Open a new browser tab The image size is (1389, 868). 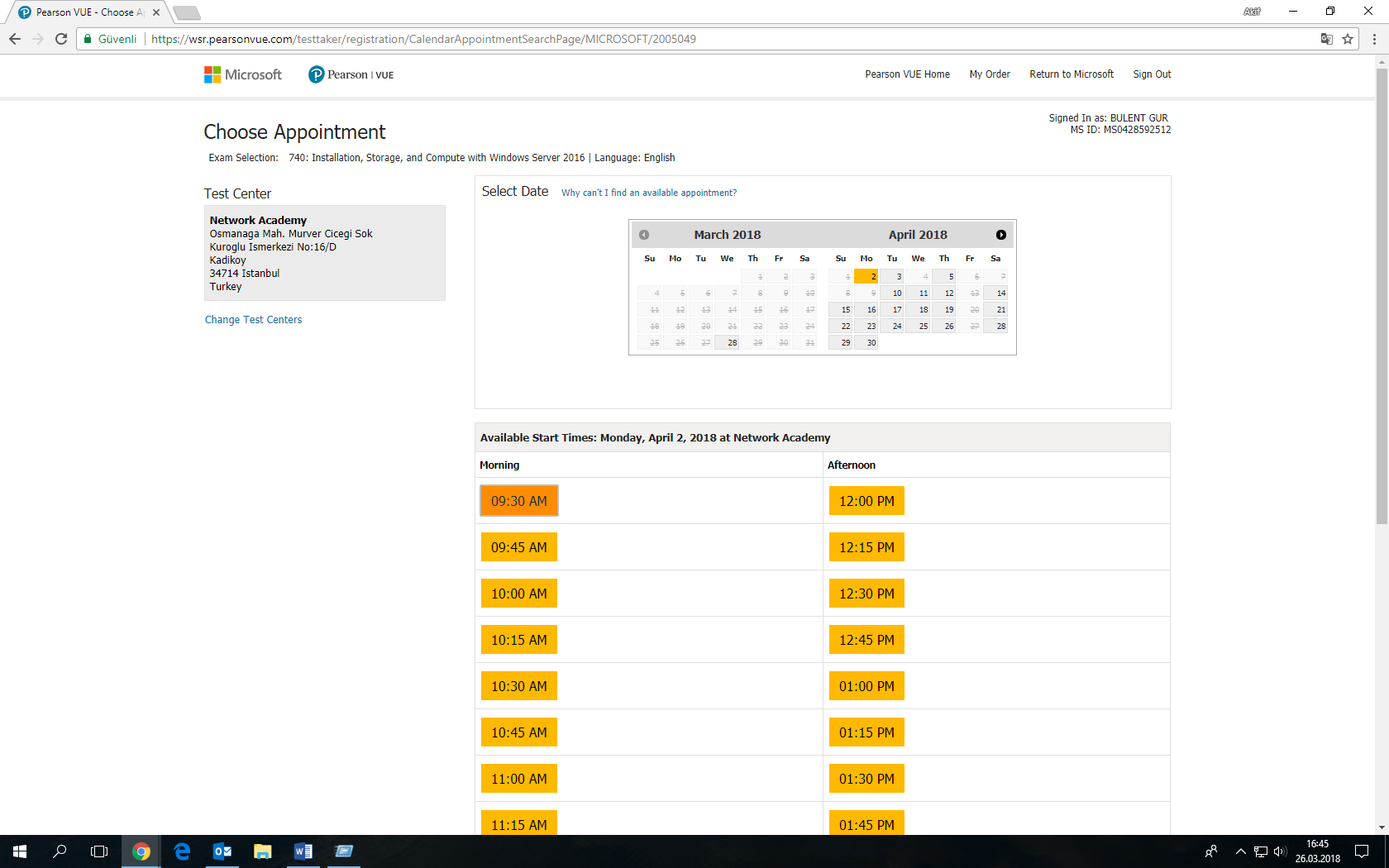pos(187,12)
